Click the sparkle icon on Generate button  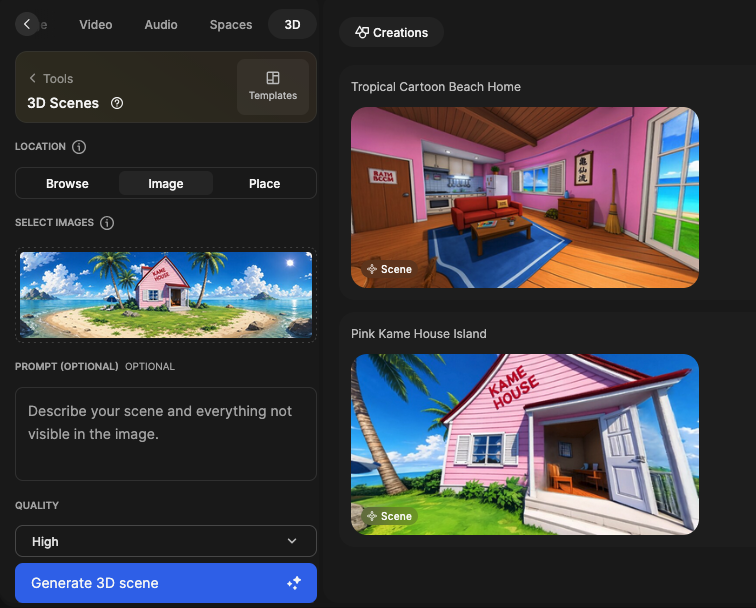pos(294,583)
